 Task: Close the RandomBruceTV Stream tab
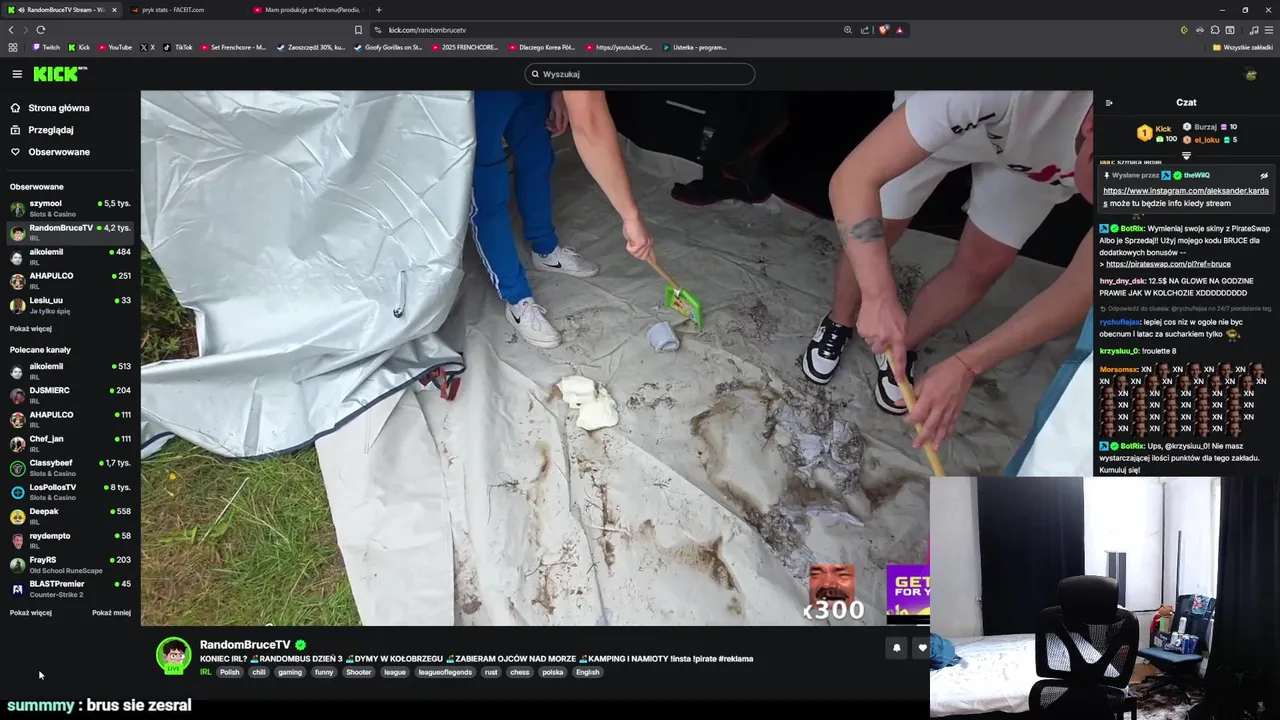(114, 10)
